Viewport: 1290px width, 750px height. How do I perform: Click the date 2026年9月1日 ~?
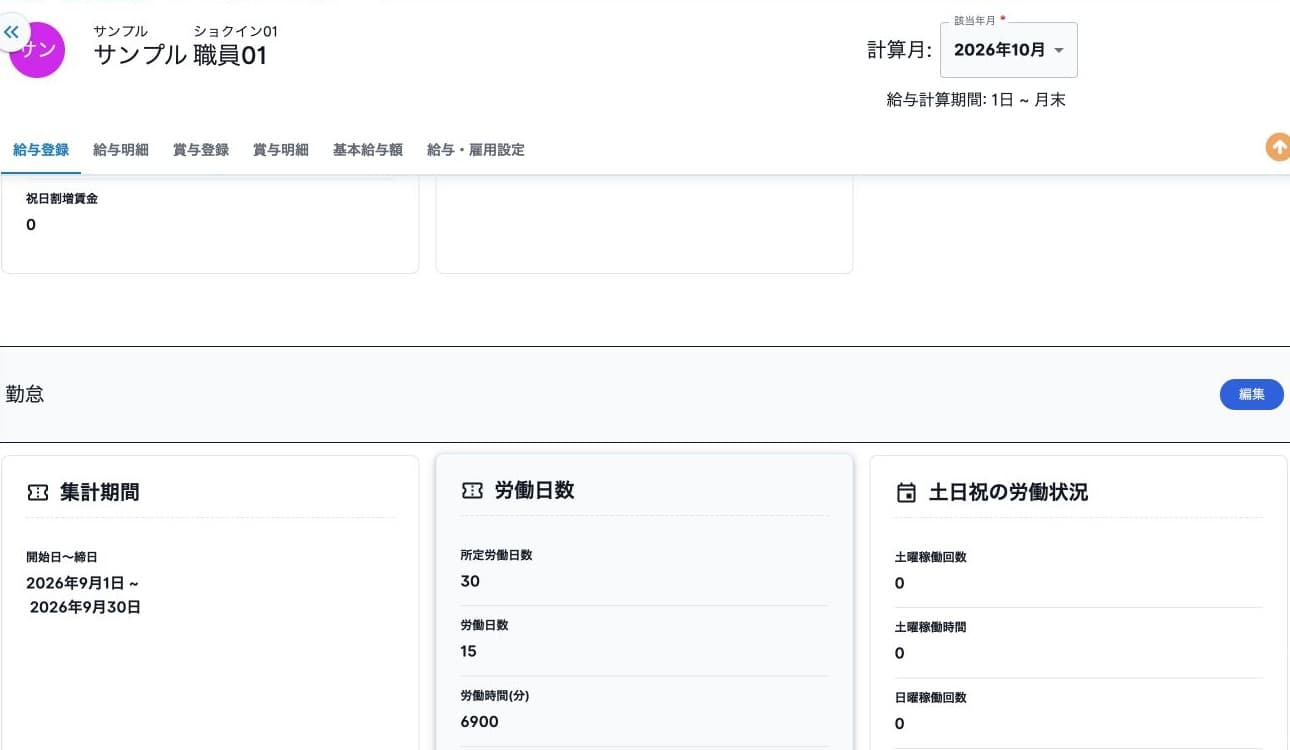coord(83,583)
